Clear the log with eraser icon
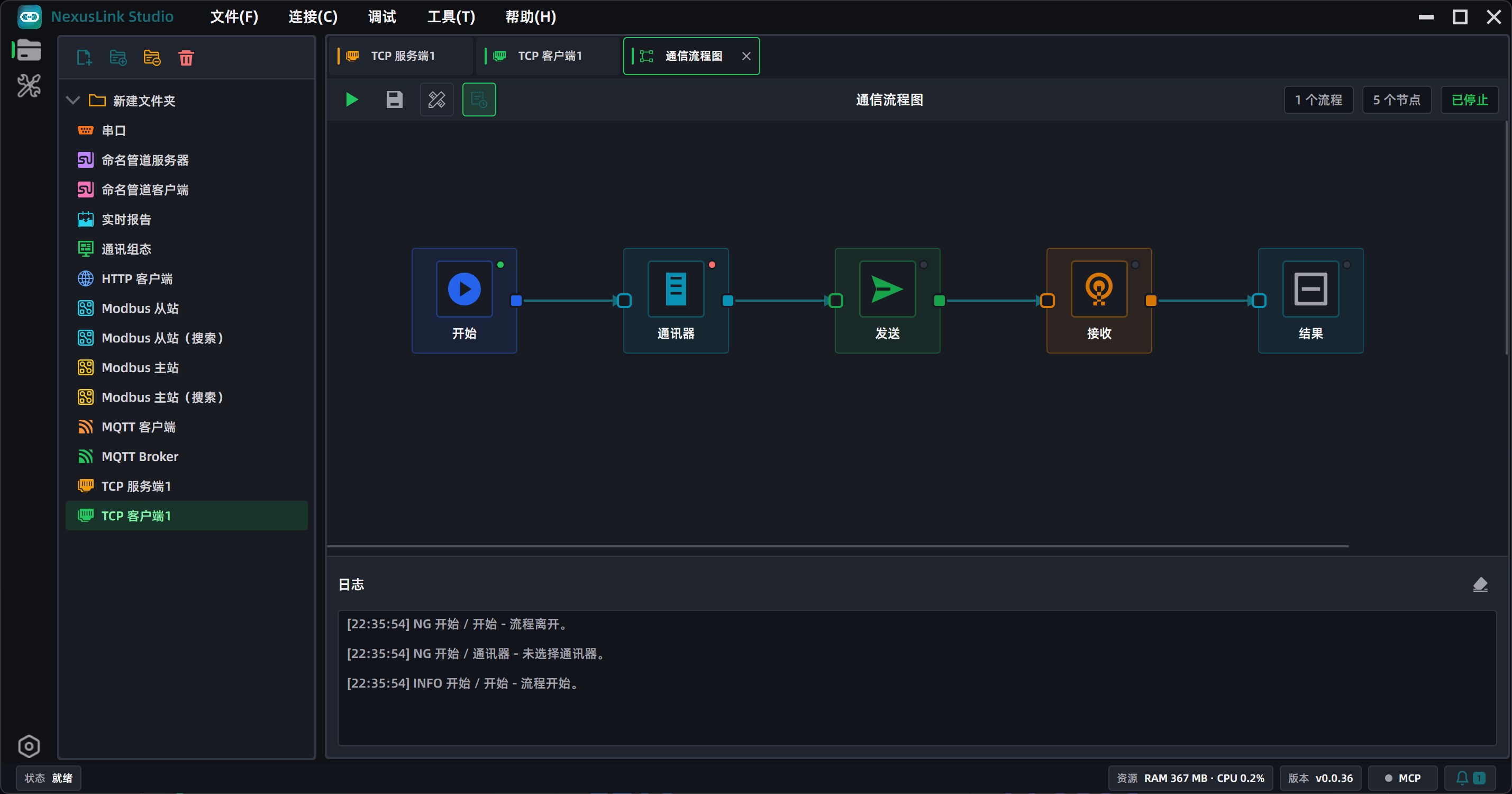This screenshot has height=794, width=1512. click(x=1480, y=584)
